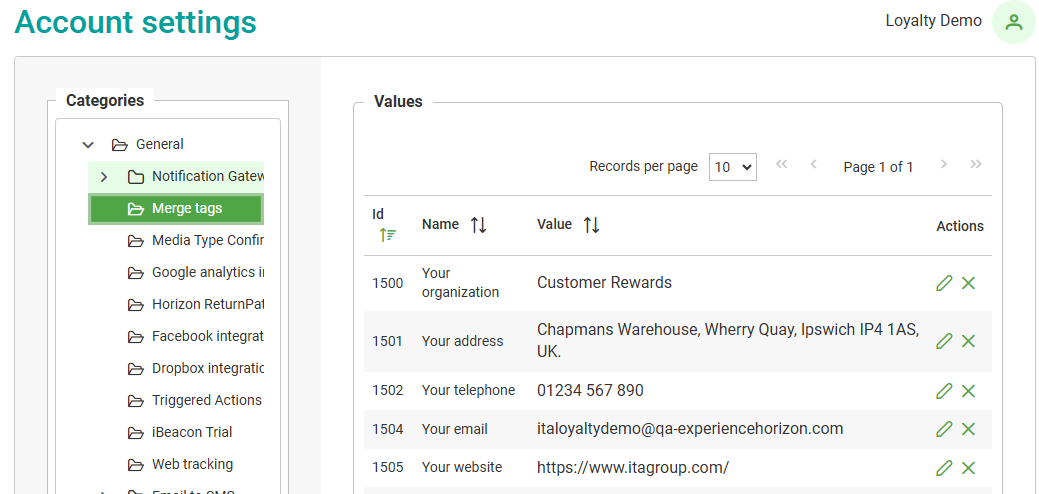Viewport: 1039px width, 494px height.
Task: Jump to last page of values
Action: click(975, 165)
